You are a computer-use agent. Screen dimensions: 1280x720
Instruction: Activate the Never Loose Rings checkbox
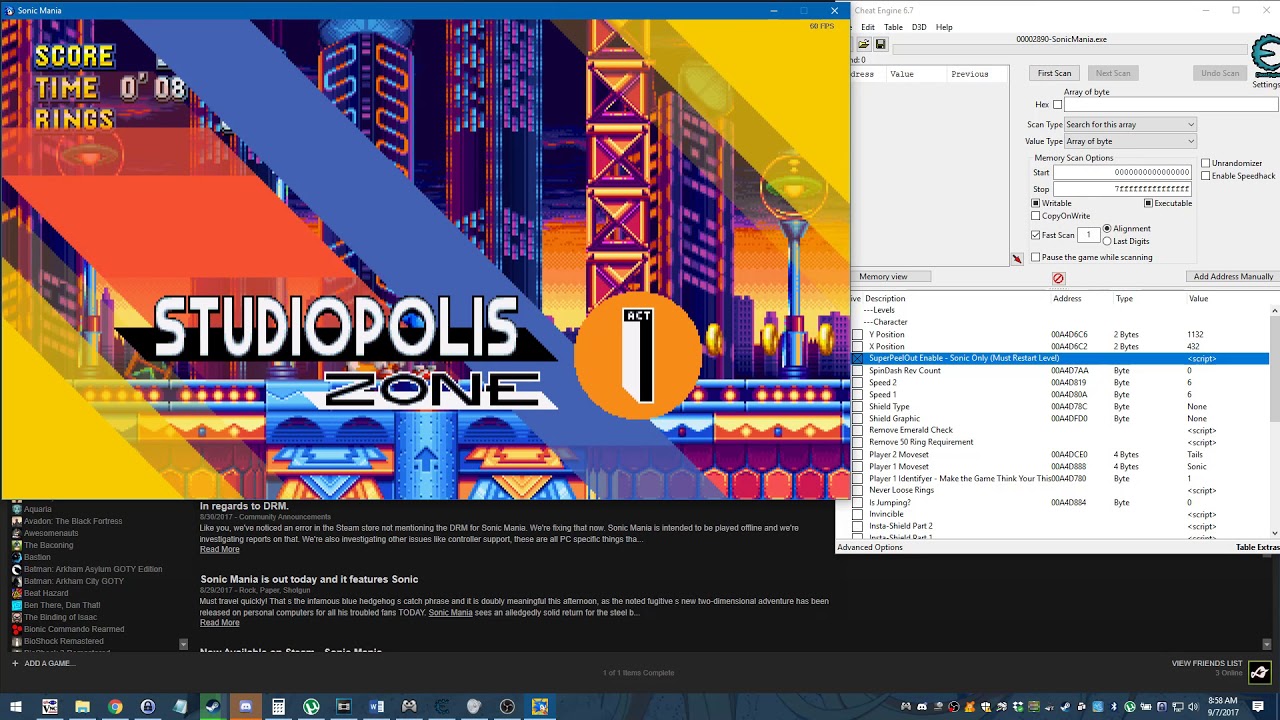(857, 491)
